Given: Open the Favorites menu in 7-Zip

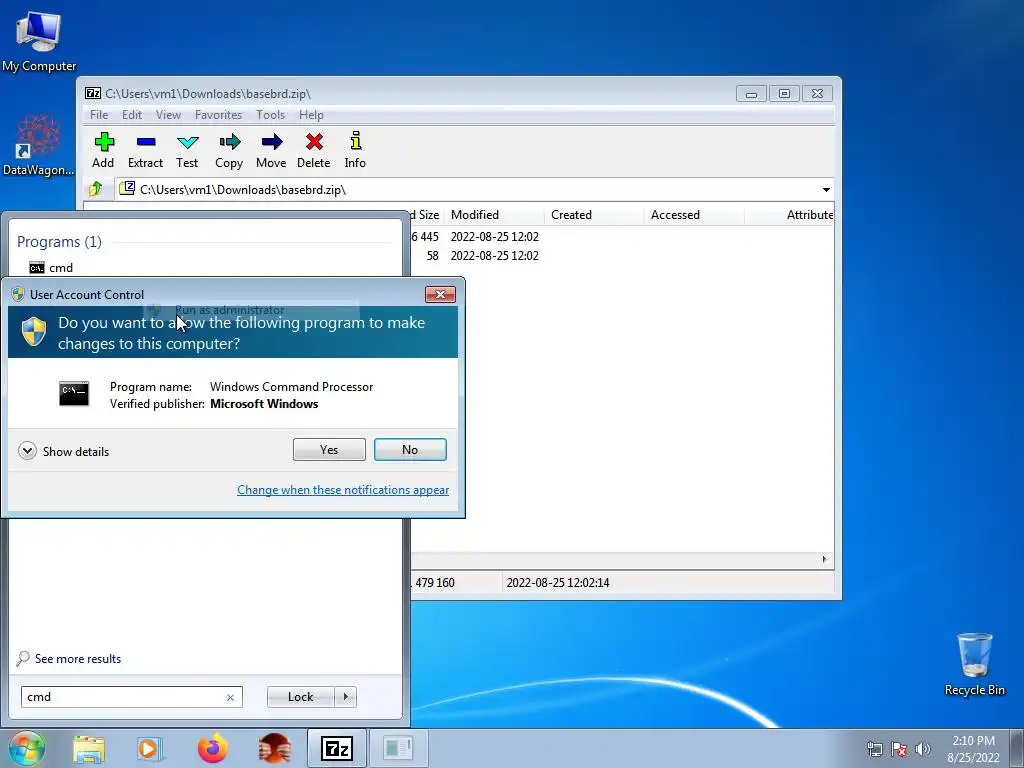Looking at the screenshot, I should click(218, 115).
